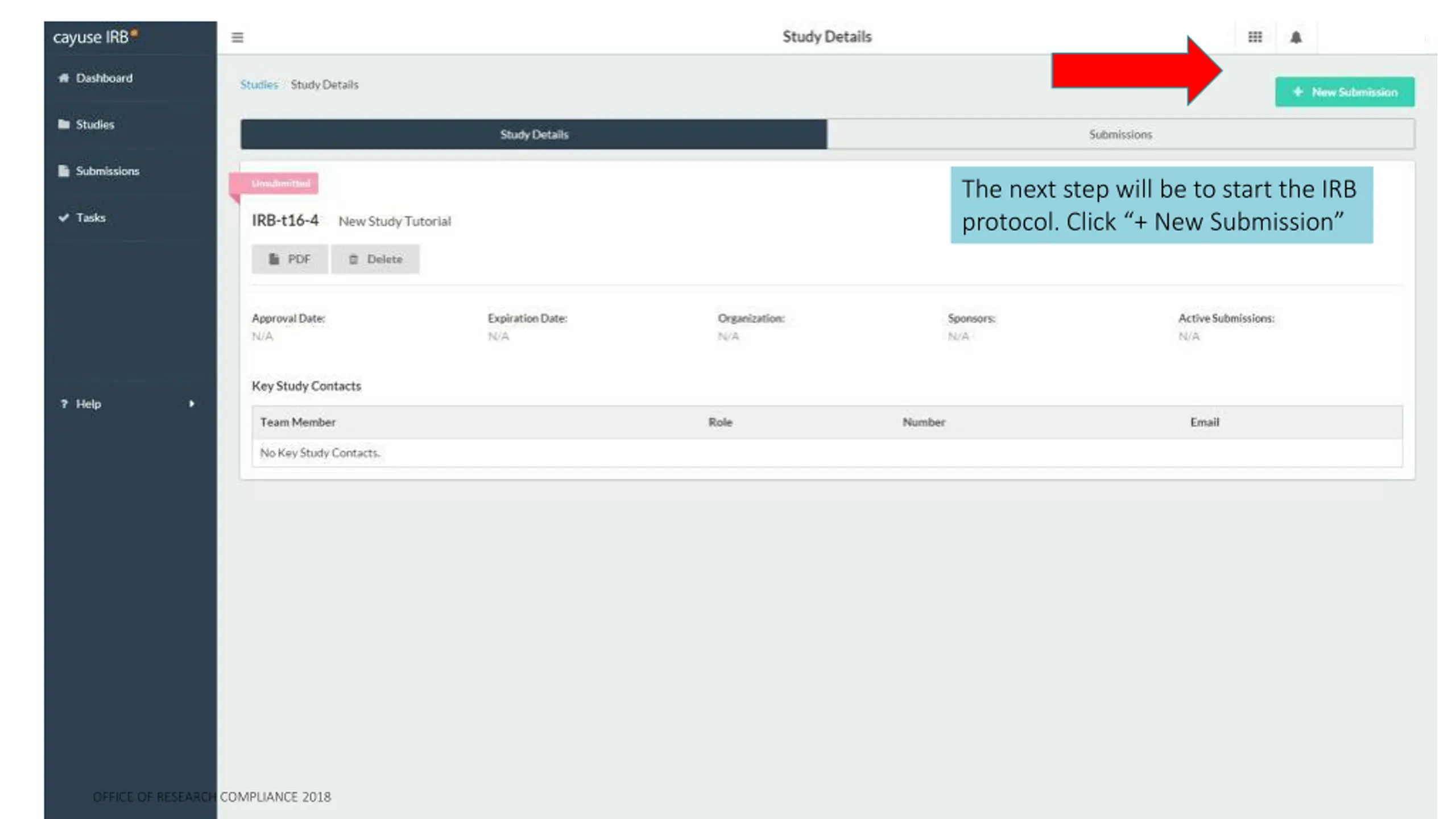Screen dimensions: 1456x819
Task: Export study with the PDF button
Action: (289, 259)
